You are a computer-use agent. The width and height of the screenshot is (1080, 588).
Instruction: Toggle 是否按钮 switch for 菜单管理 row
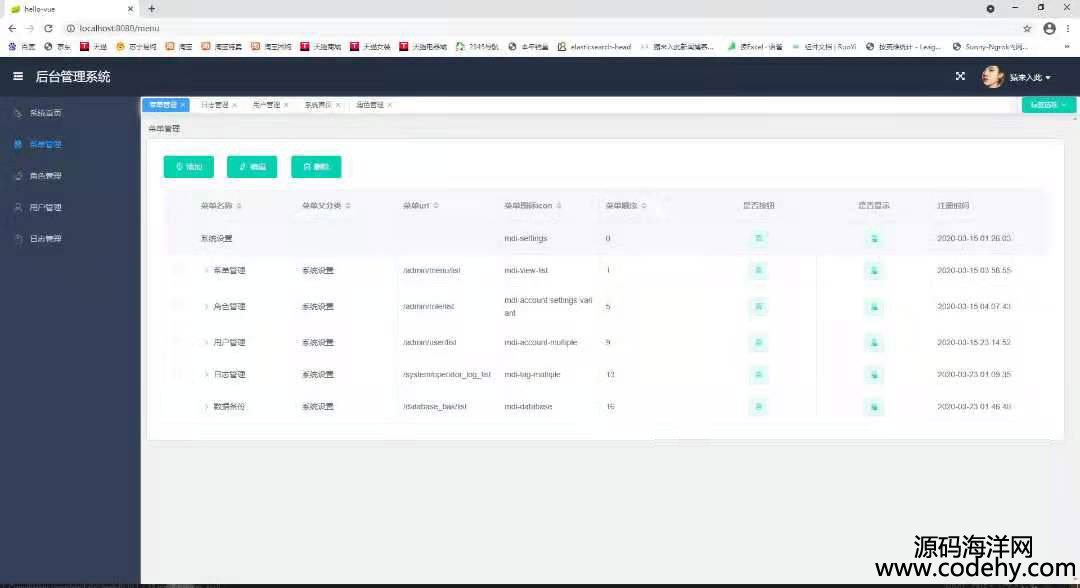758,271
